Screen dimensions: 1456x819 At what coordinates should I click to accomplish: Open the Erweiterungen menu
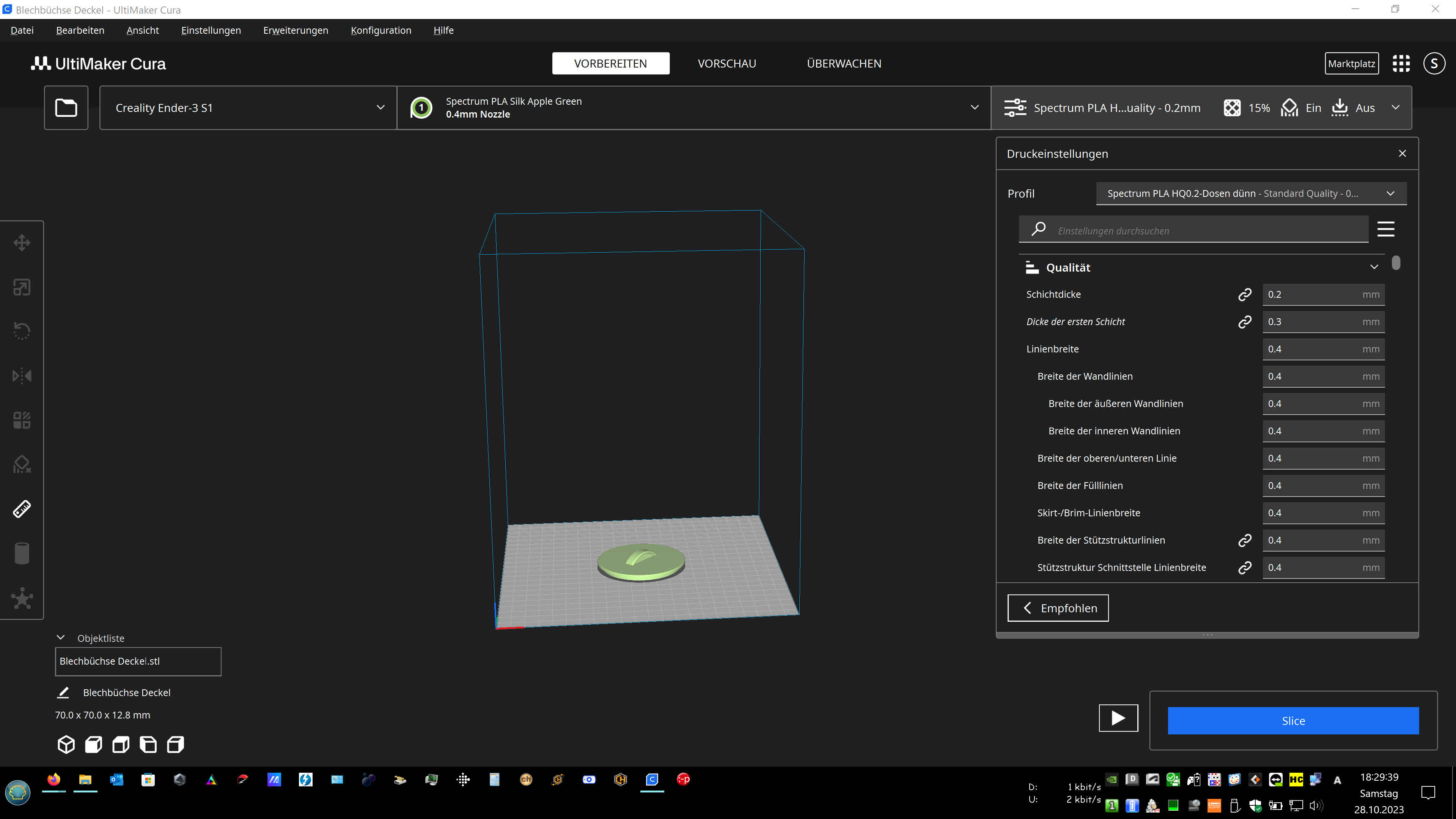(296, 30)
